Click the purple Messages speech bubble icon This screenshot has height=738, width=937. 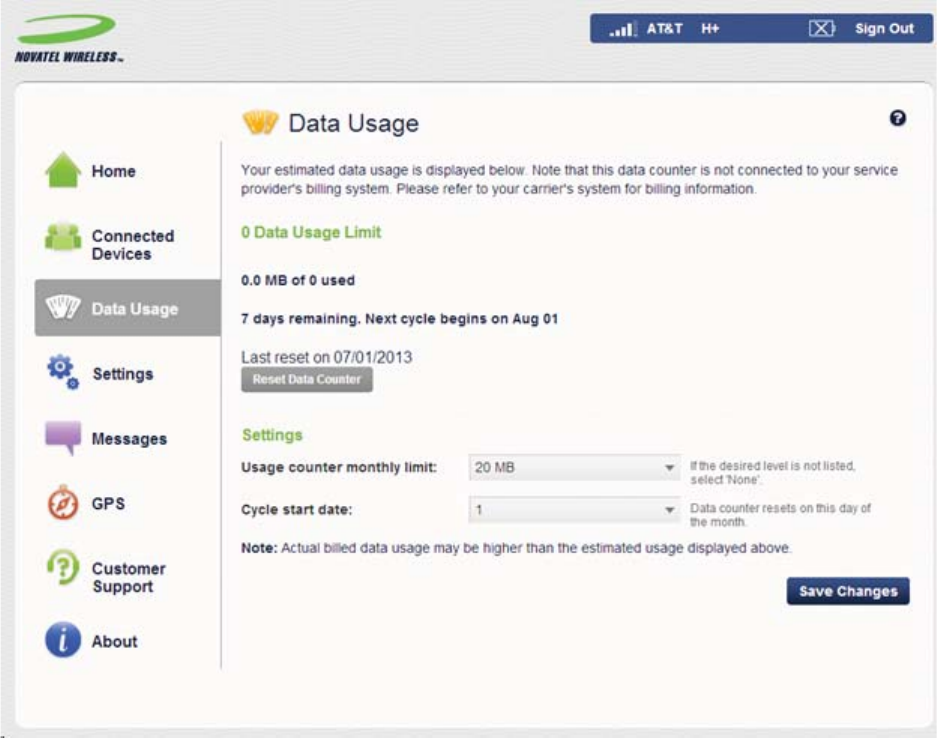(x=63, y=438)
